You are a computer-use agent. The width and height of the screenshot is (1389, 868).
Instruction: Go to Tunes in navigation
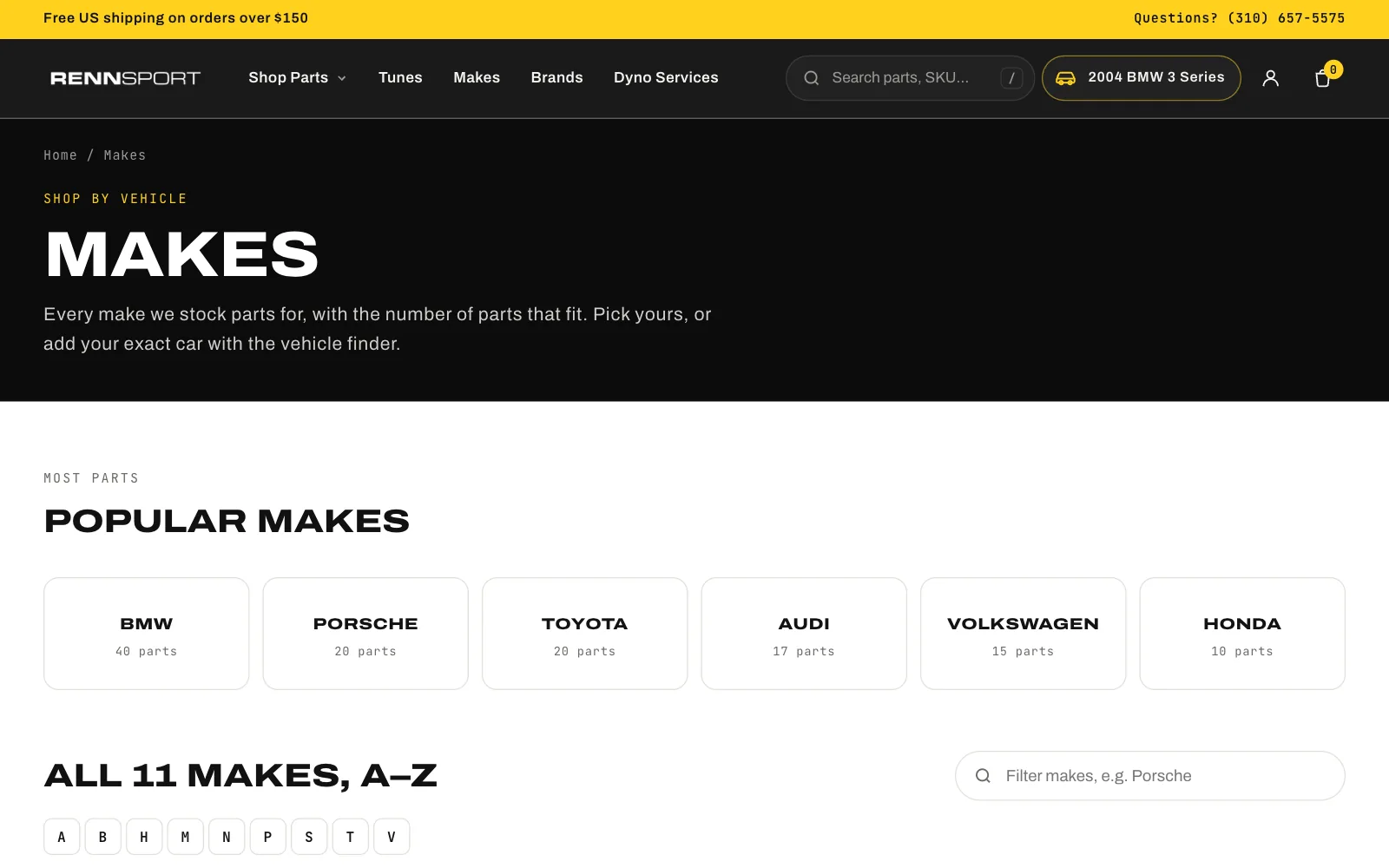click(400, 78)
